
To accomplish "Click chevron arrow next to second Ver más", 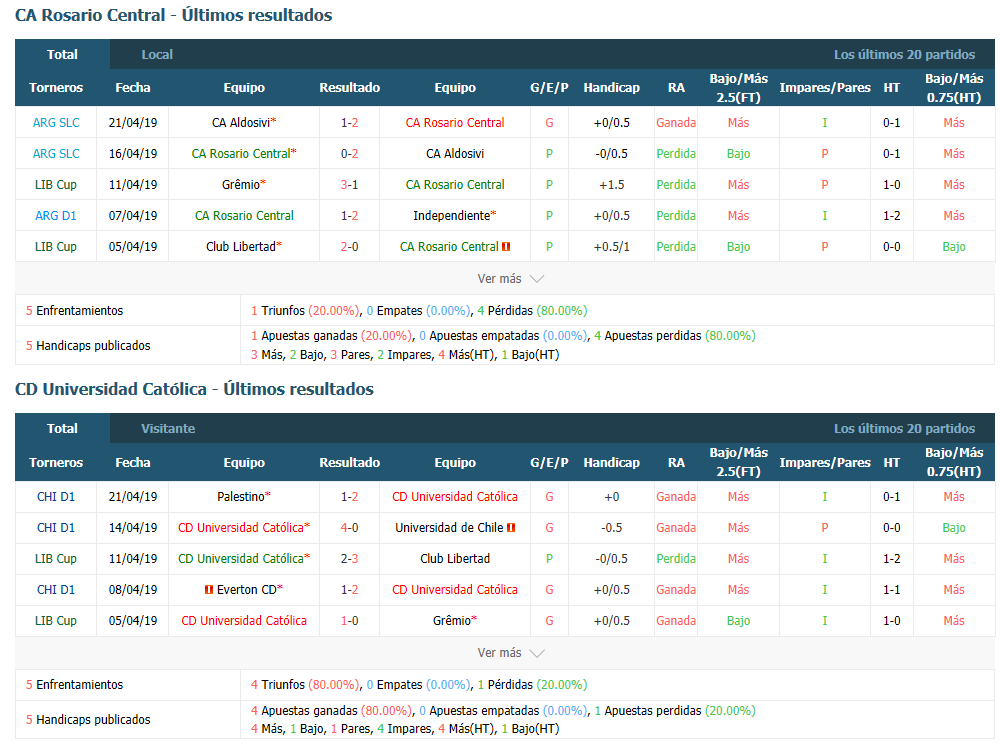I will tap(537, 653).
